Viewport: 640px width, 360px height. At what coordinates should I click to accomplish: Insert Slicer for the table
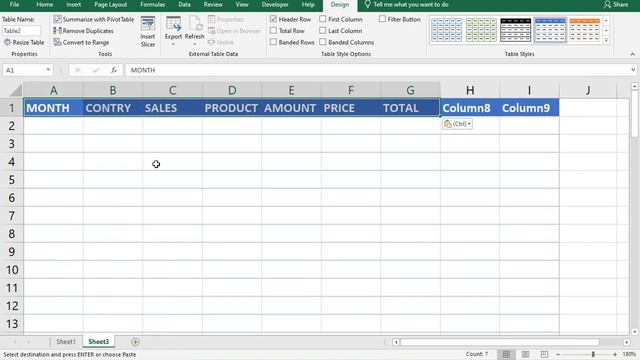pos(148,32)
